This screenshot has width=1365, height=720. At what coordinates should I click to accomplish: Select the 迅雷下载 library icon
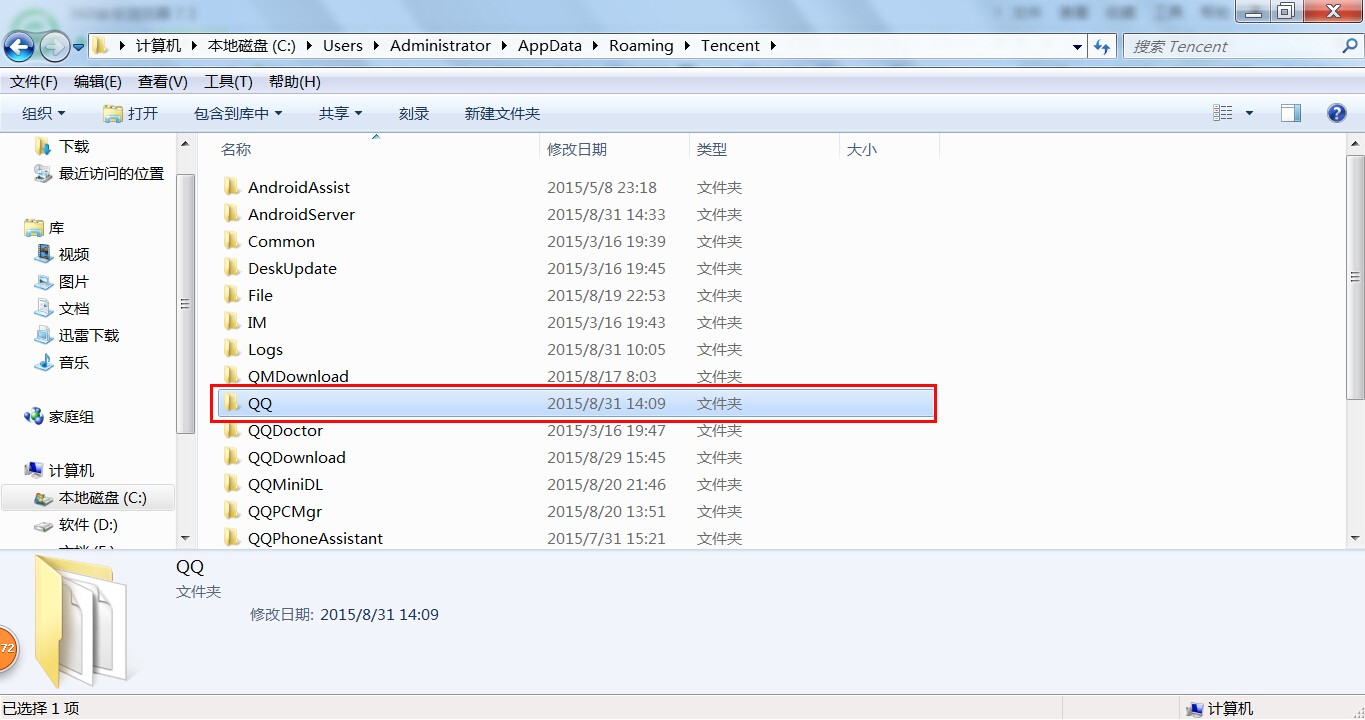(44, 335)
